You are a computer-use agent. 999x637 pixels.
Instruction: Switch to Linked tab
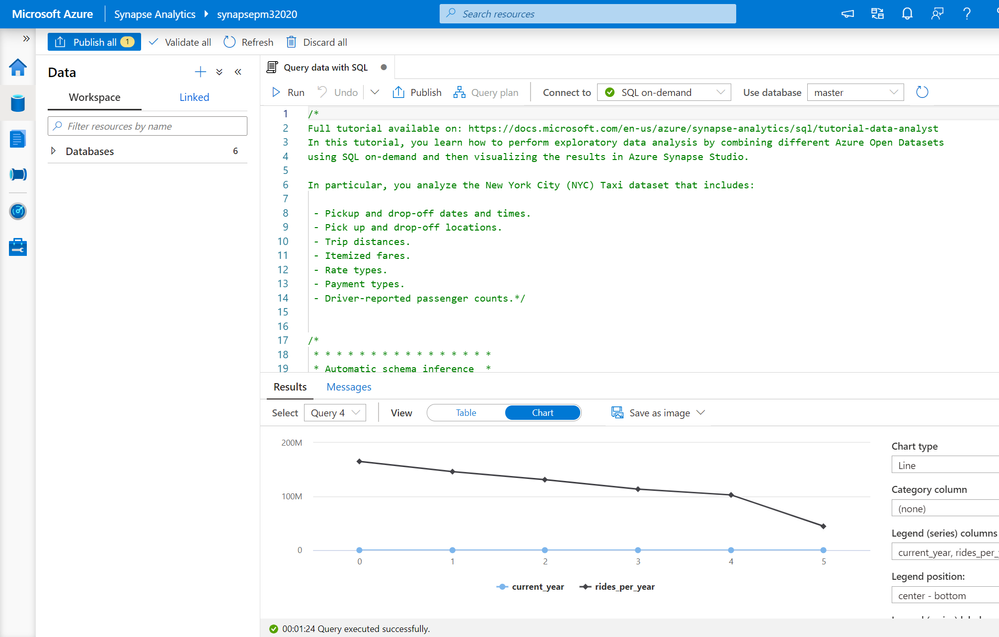(194, 97)
